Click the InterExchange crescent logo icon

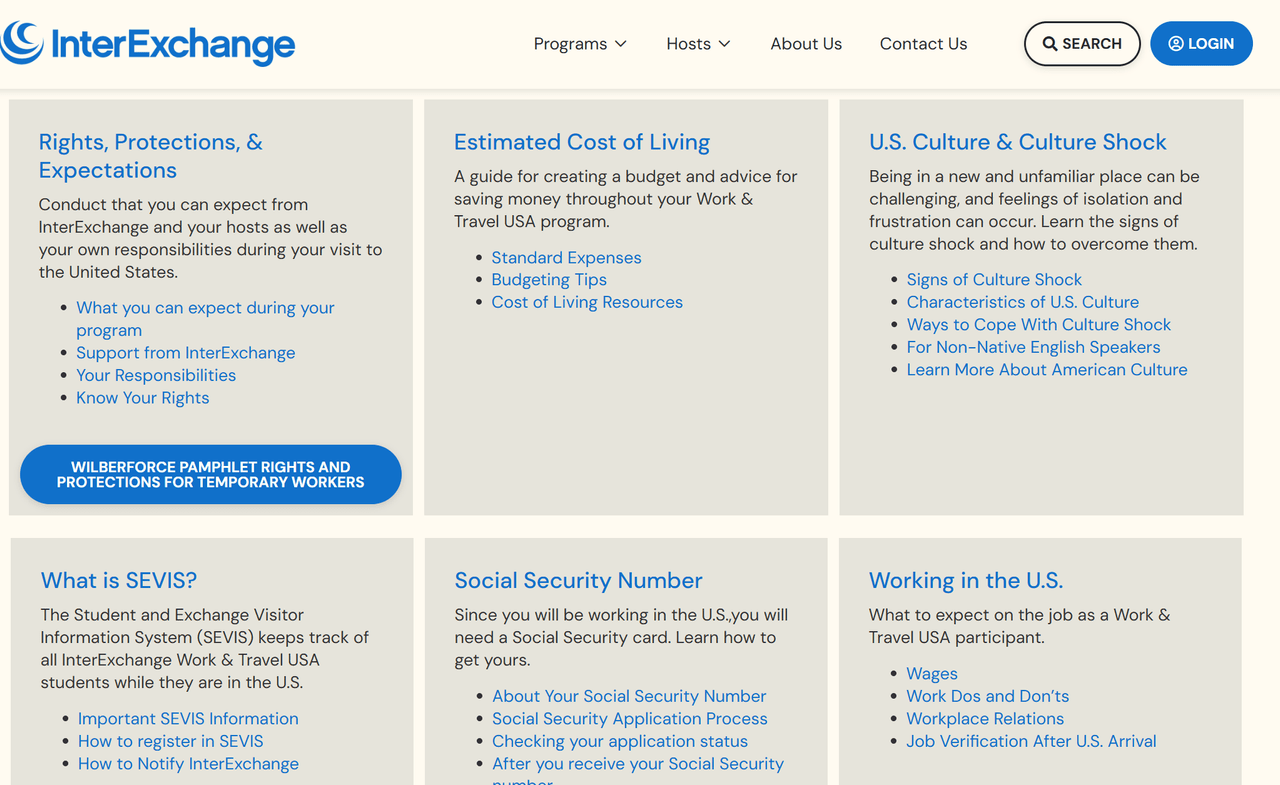click(x=21, y=43)
